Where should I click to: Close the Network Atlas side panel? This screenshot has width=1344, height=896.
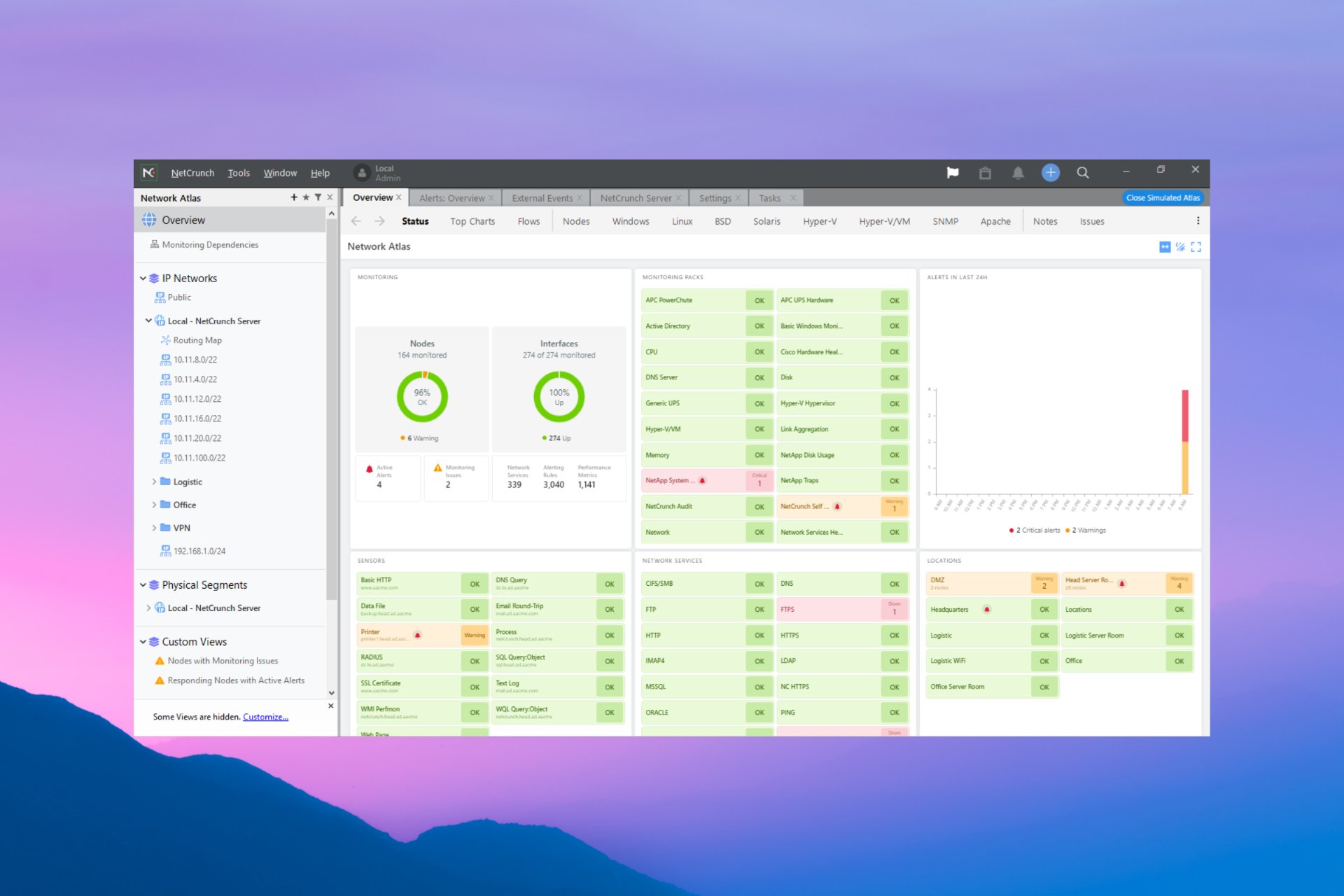(330, 197)
